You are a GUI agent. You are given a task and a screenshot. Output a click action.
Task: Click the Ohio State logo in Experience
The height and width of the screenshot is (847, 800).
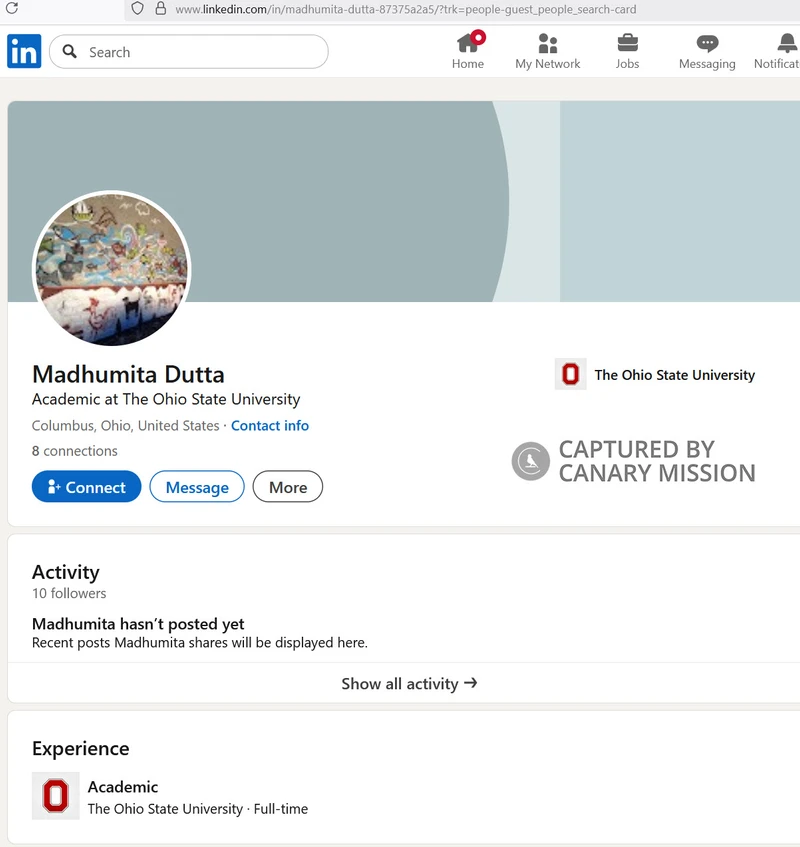point(56,796)
